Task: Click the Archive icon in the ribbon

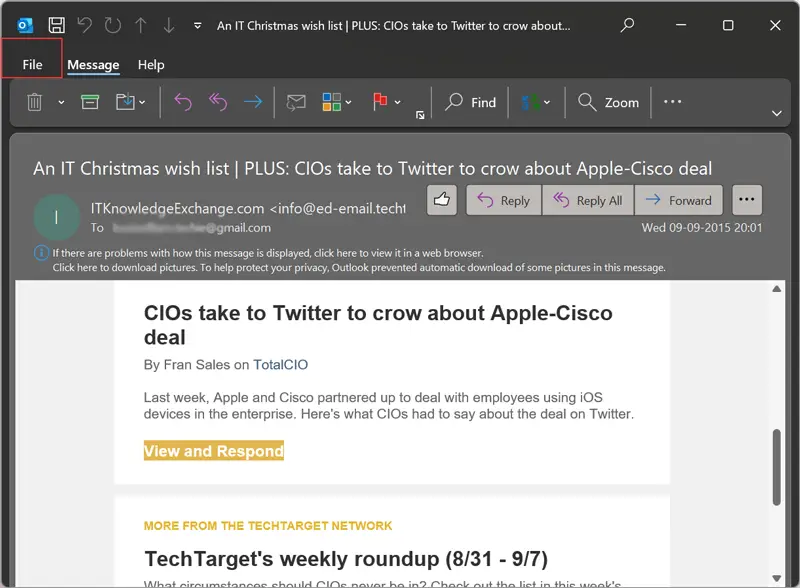Action: tap(90, 102)
